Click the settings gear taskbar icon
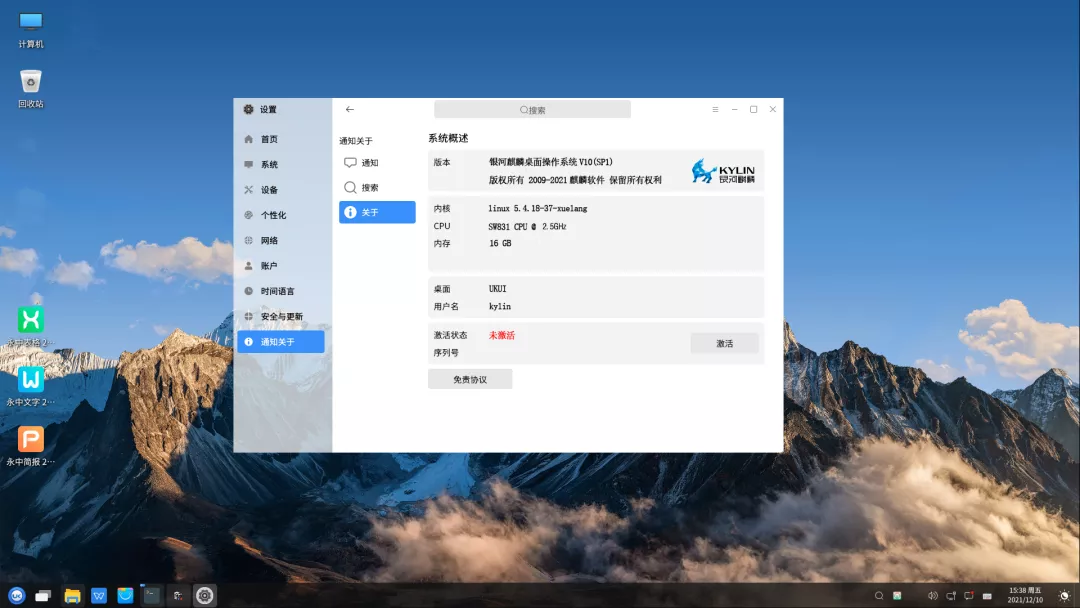 click(205, 596)
